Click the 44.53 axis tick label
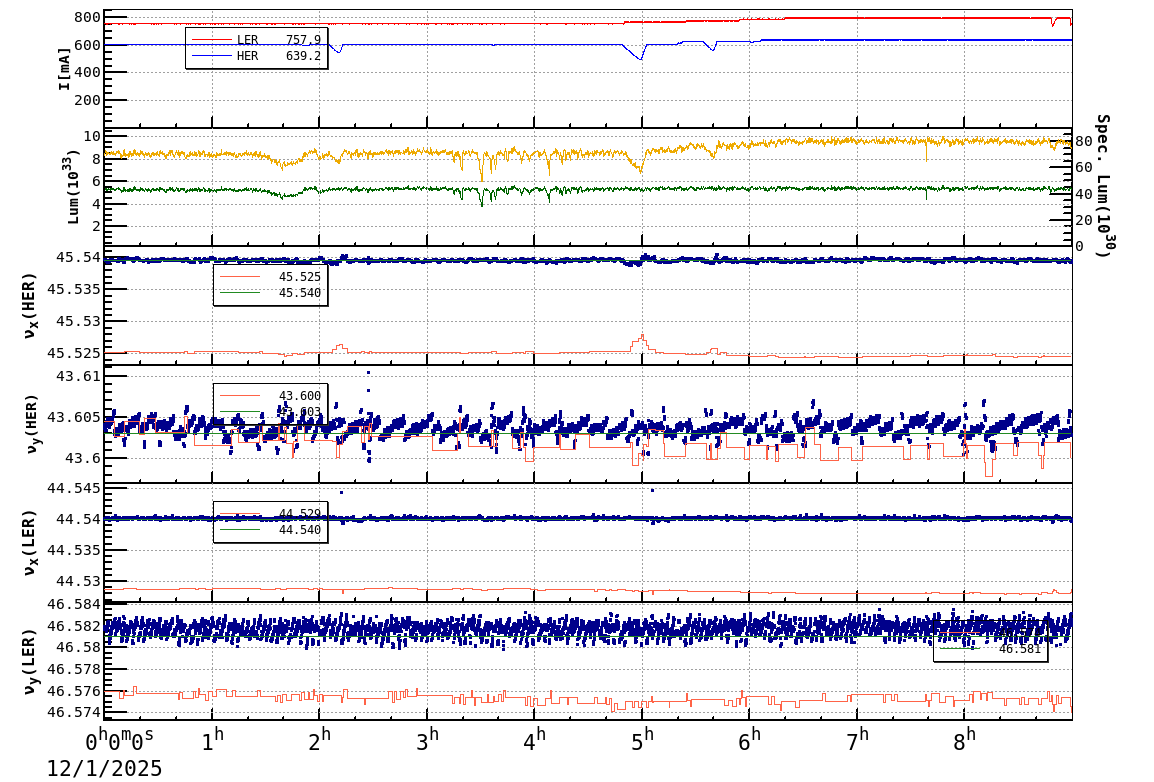 coord(78,581)
